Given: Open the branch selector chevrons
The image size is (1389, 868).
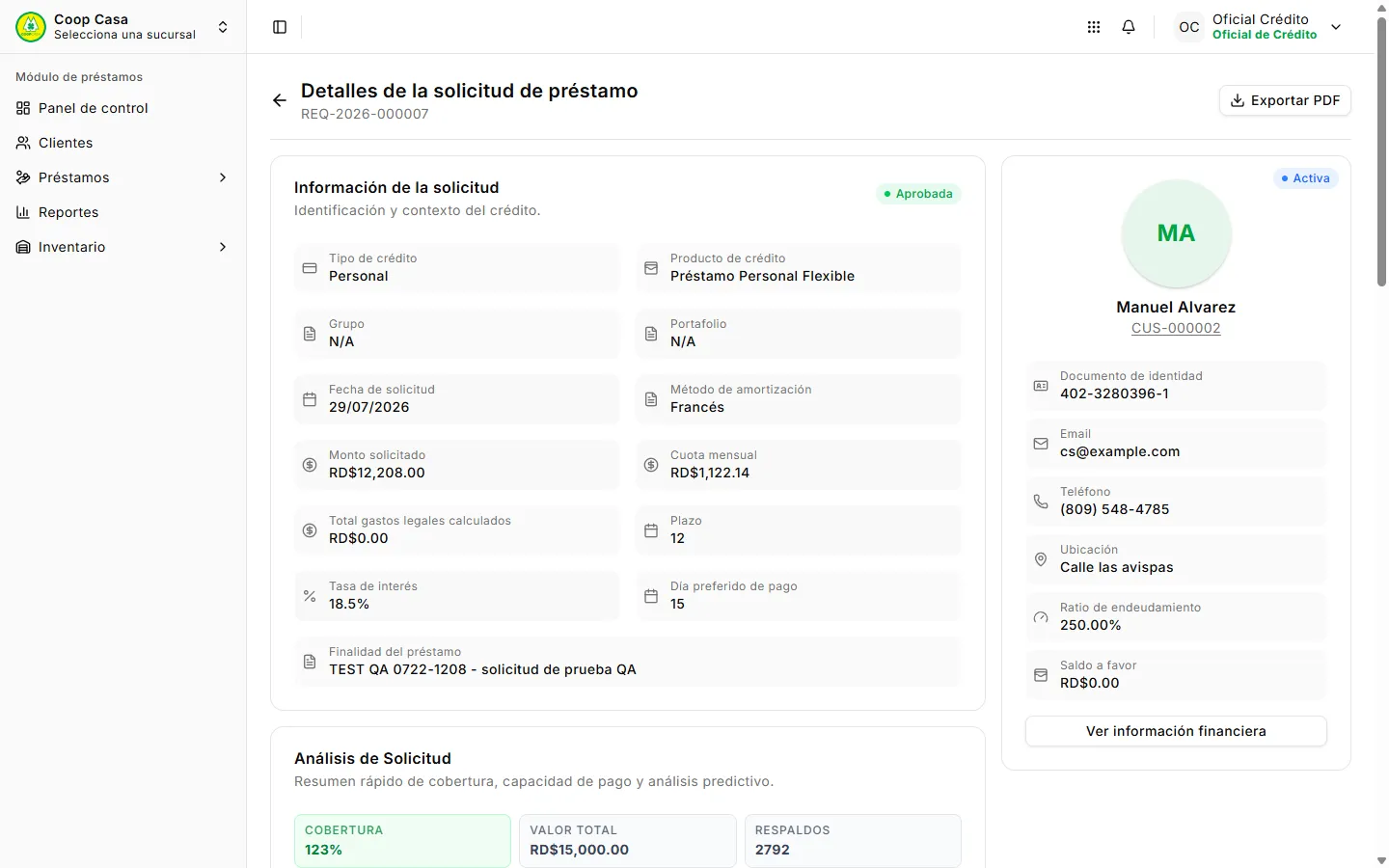Looking at the screenshot, I should coord(223,27).
